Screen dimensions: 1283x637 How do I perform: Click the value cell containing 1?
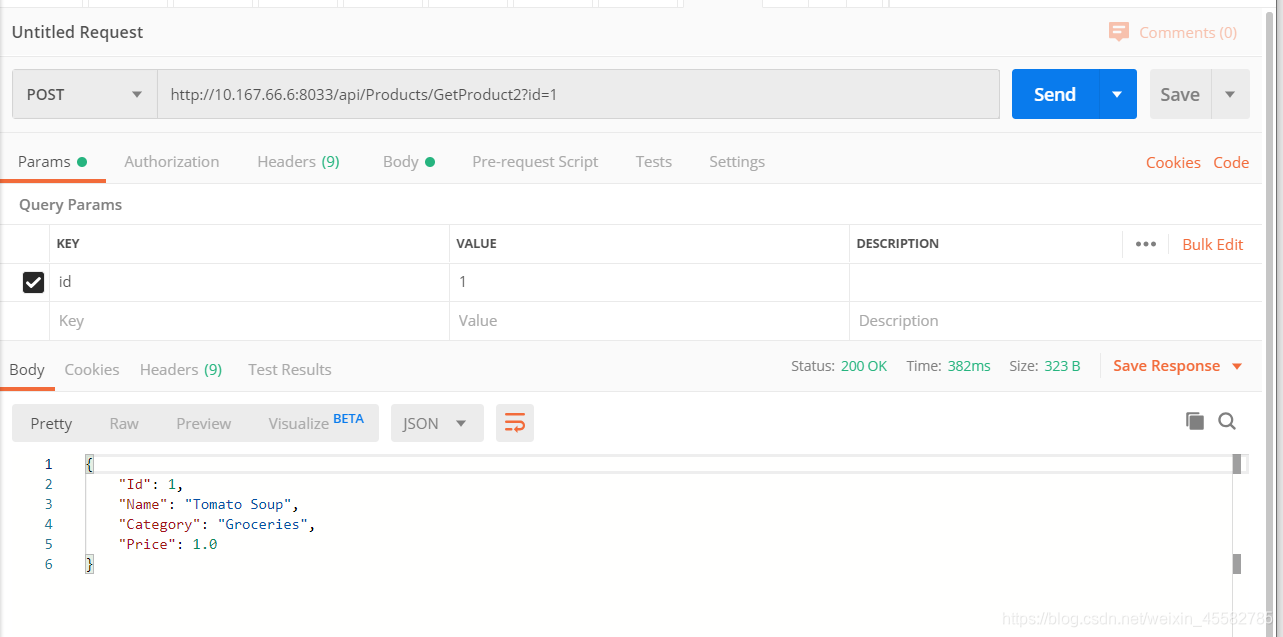tap(649, 283)
